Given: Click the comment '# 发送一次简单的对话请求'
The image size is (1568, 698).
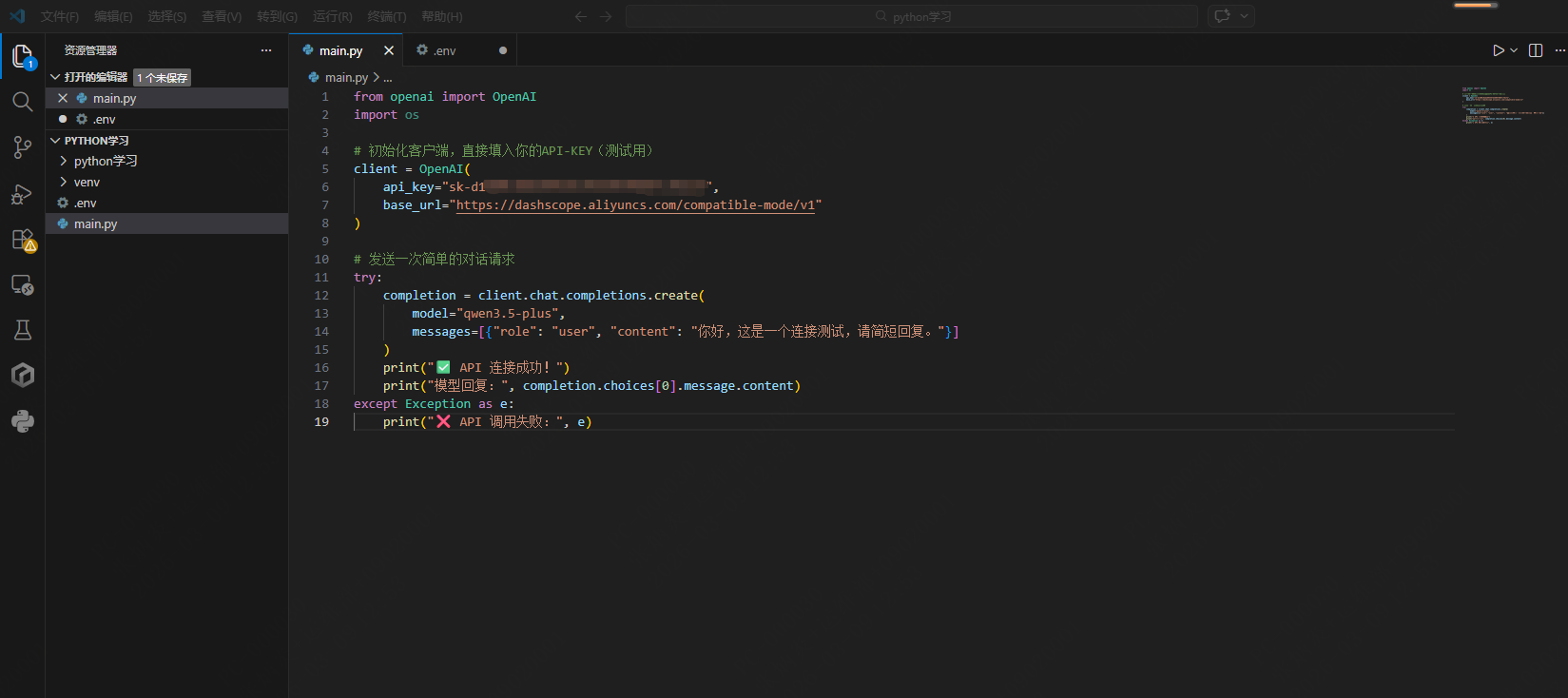Looking at the screenshot, I should pos(434,259).
